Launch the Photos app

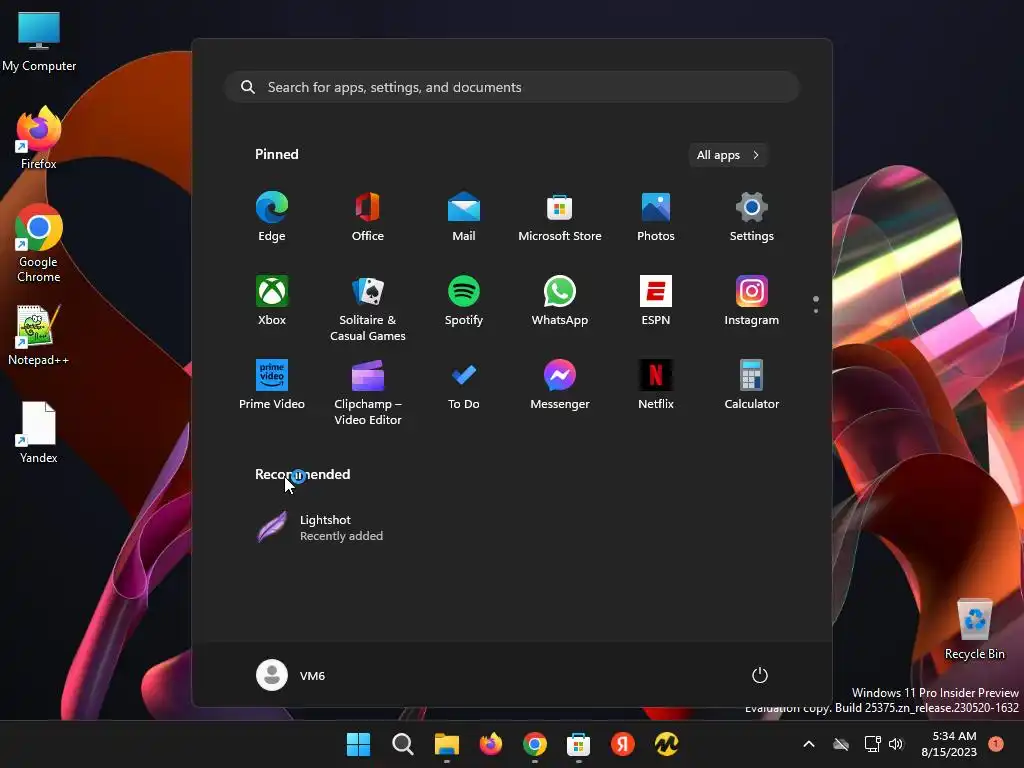point(656,217)
